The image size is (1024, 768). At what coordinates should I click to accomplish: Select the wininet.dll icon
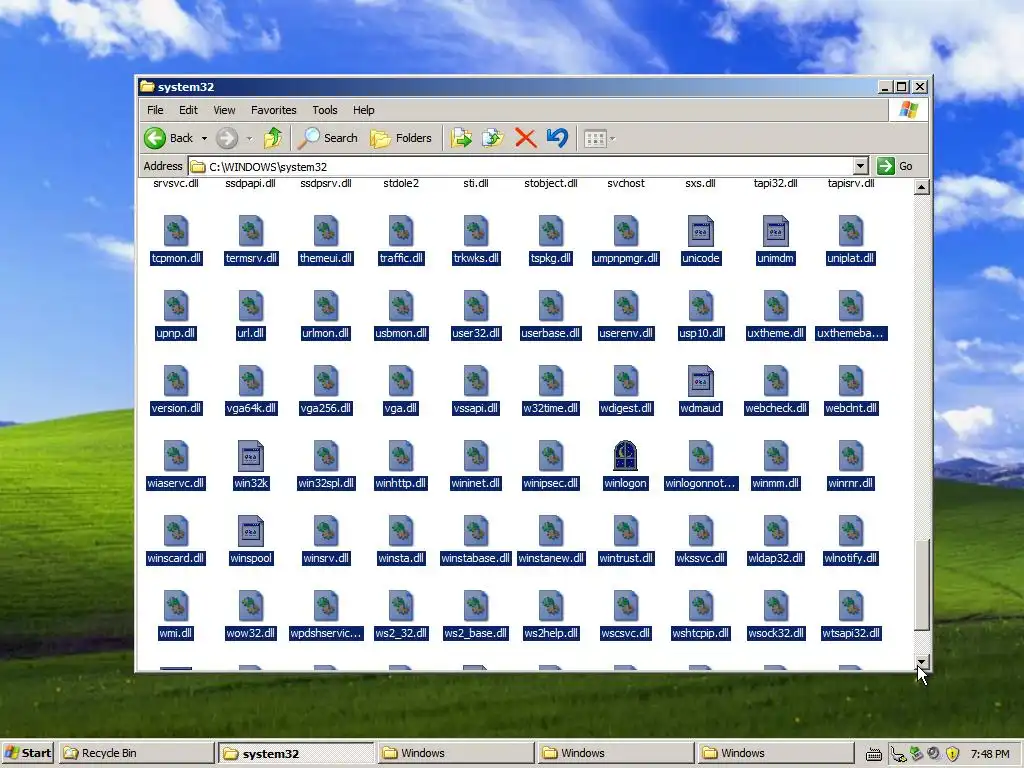pos(476,456)
